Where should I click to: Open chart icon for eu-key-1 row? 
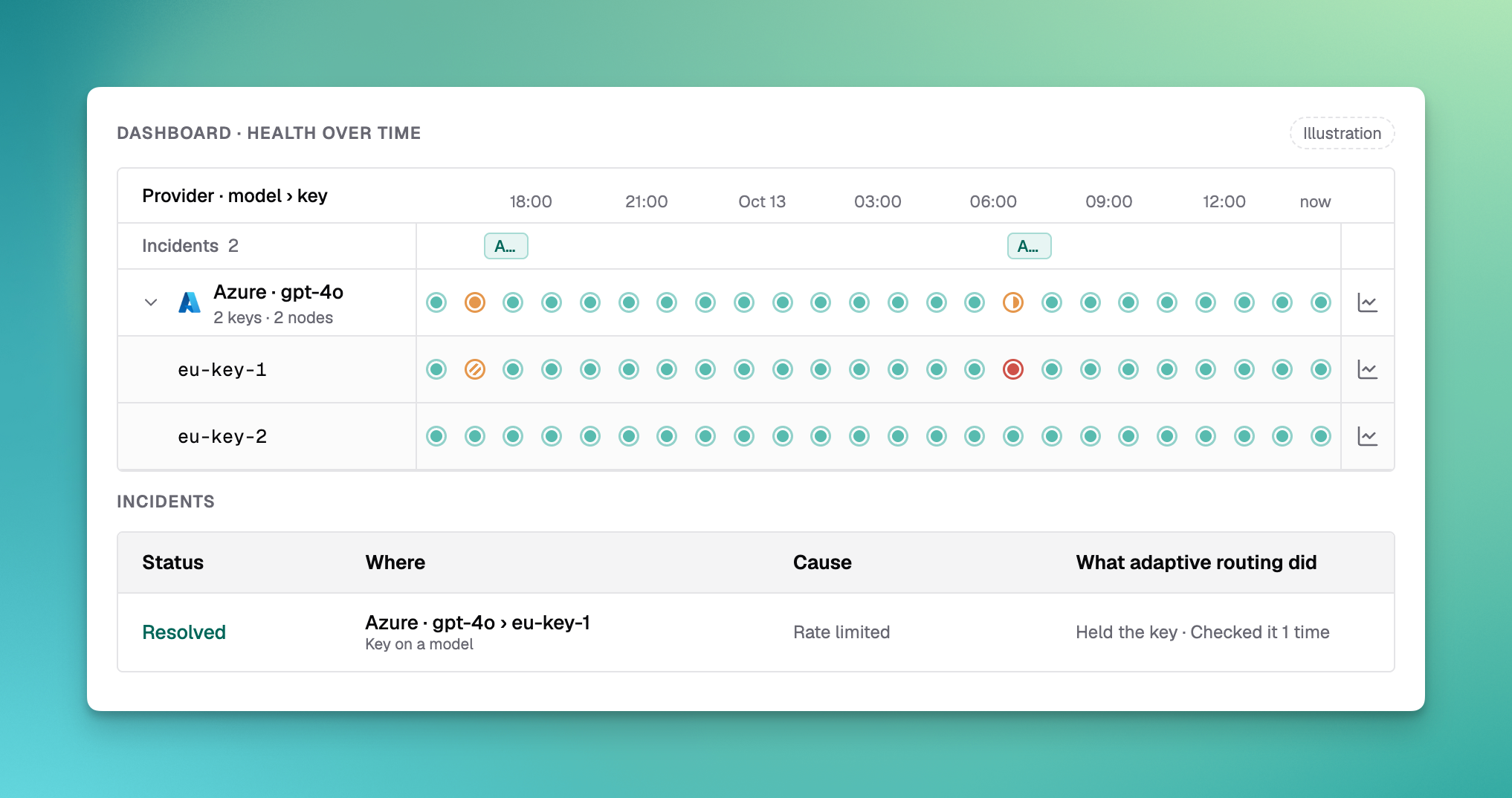[1368, 369]
